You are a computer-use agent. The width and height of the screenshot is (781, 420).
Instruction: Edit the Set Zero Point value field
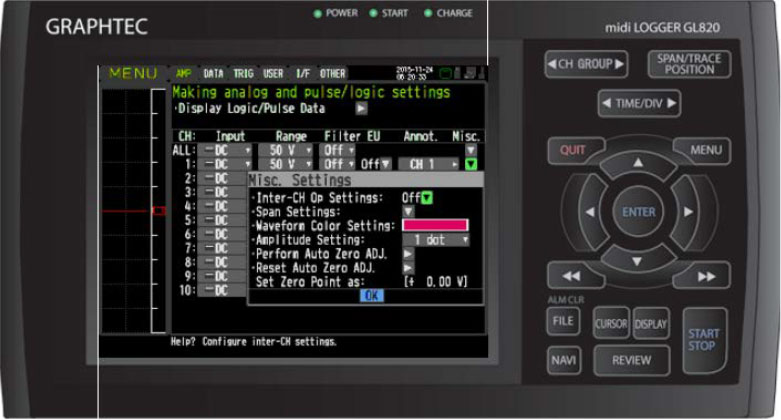pos(436,282)
